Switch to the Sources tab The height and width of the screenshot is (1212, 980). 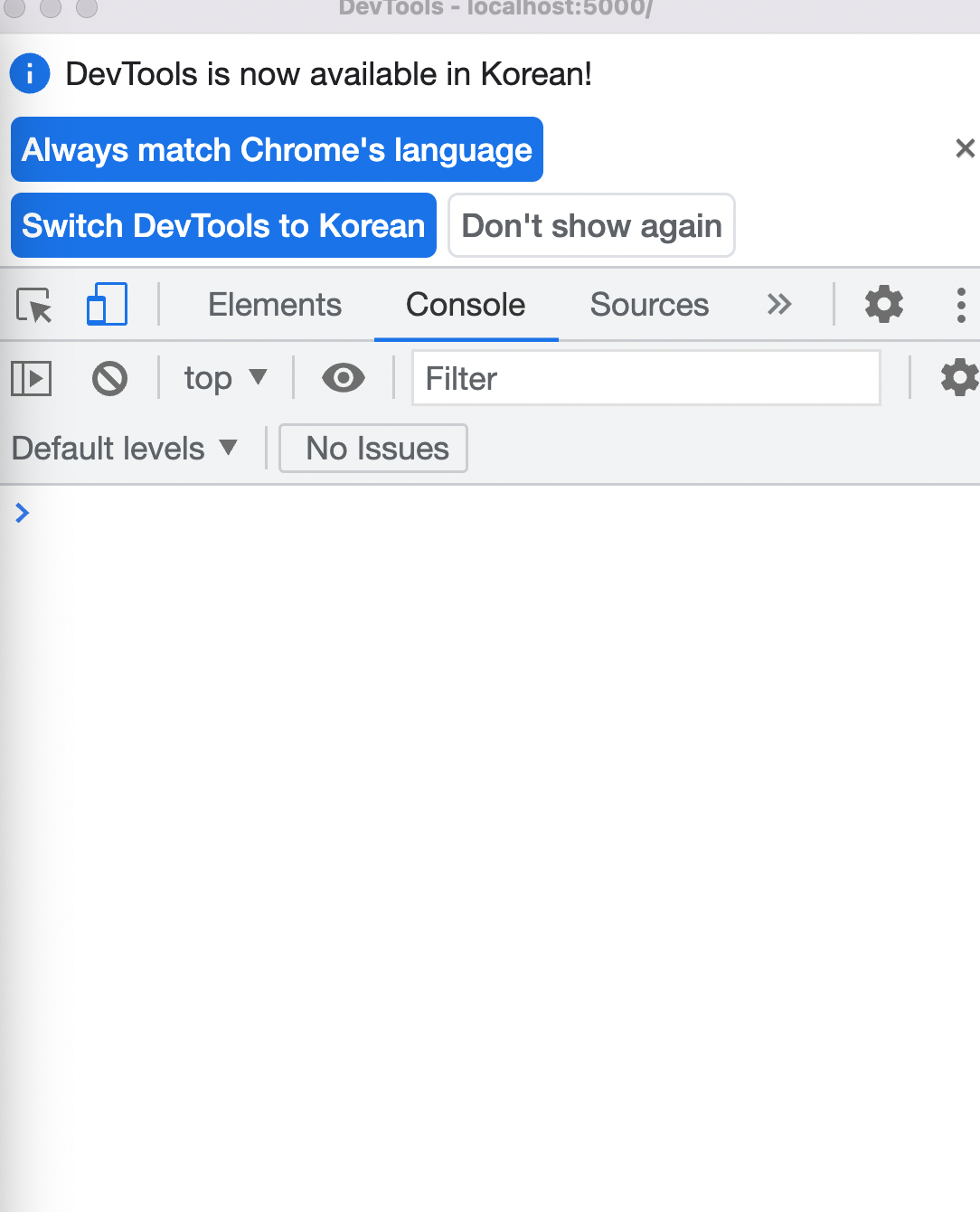coord(649,305)
